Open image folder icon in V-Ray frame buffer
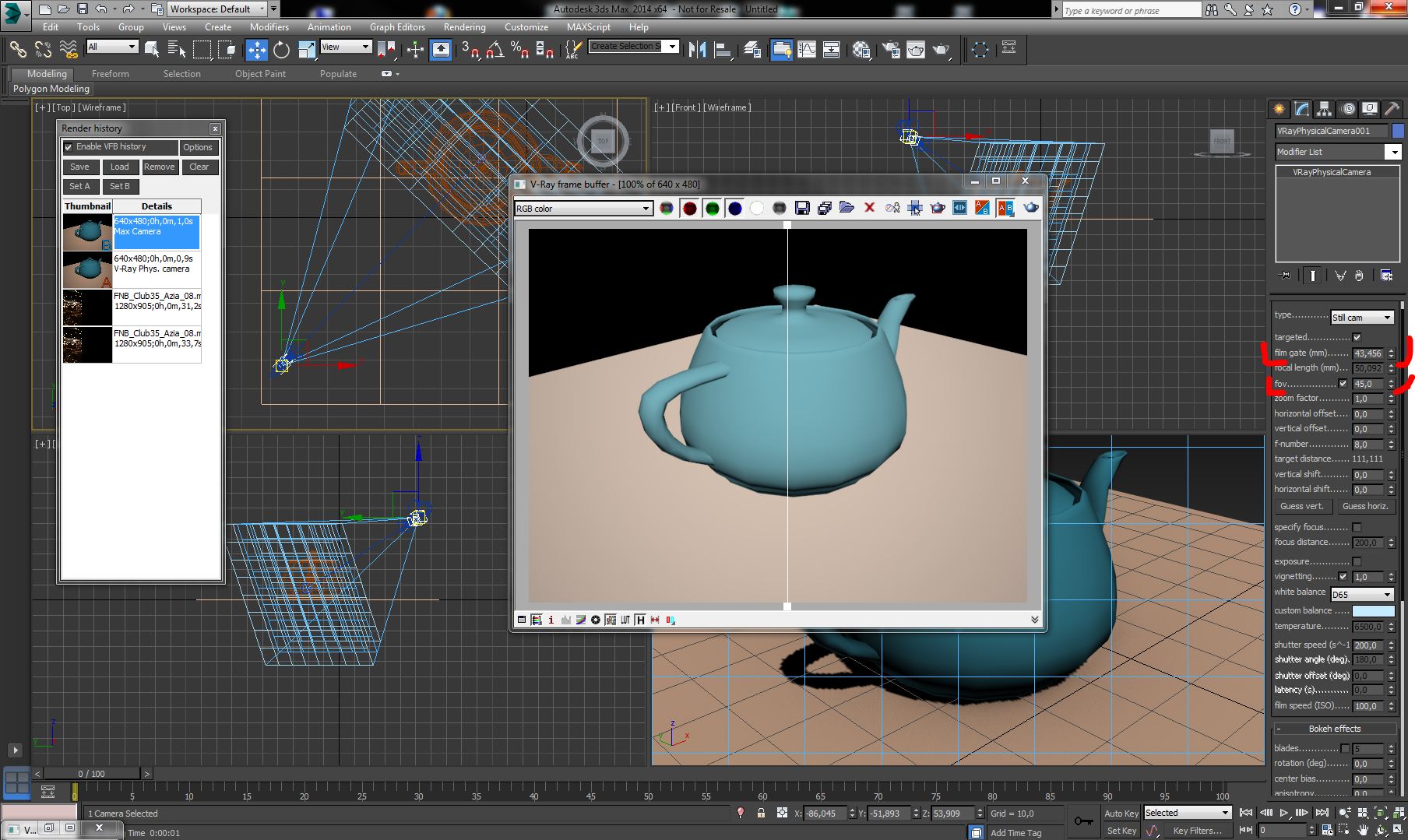Viewport: 1415px width, 840px height. click(x=847, y=208)
